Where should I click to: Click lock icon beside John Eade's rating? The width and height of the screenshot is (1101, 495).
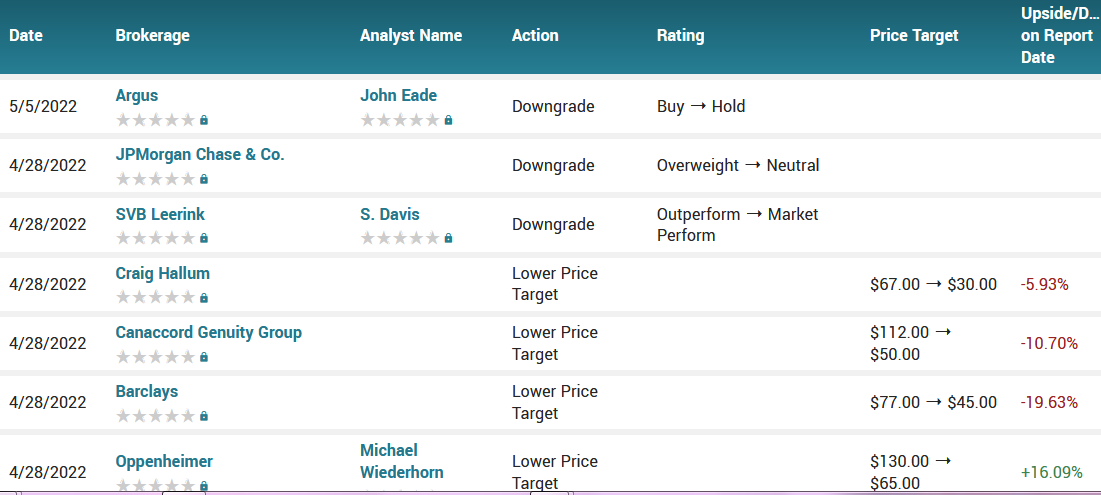point(448,120)
